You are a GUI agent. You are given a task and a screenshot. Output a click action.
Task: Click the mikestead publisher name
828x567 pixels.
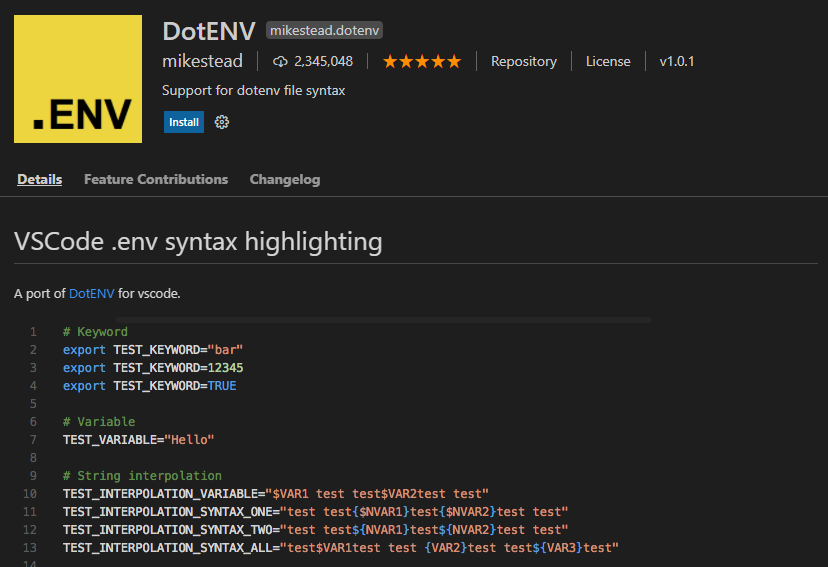pyautogui.click(x=202, y=61)
